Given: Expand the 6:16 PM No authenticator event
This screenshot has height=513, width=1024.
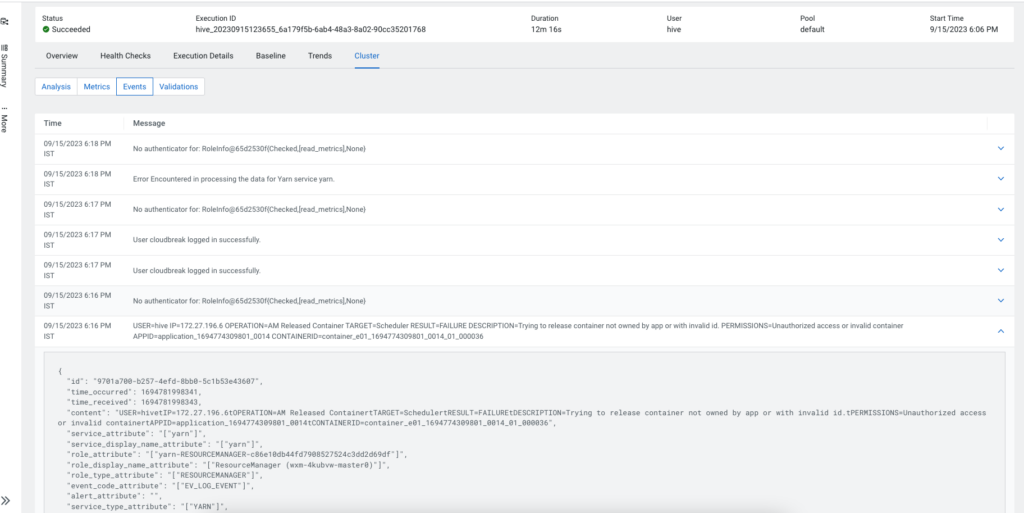Looking at the screenshot, I should [x=1000, y=300].
